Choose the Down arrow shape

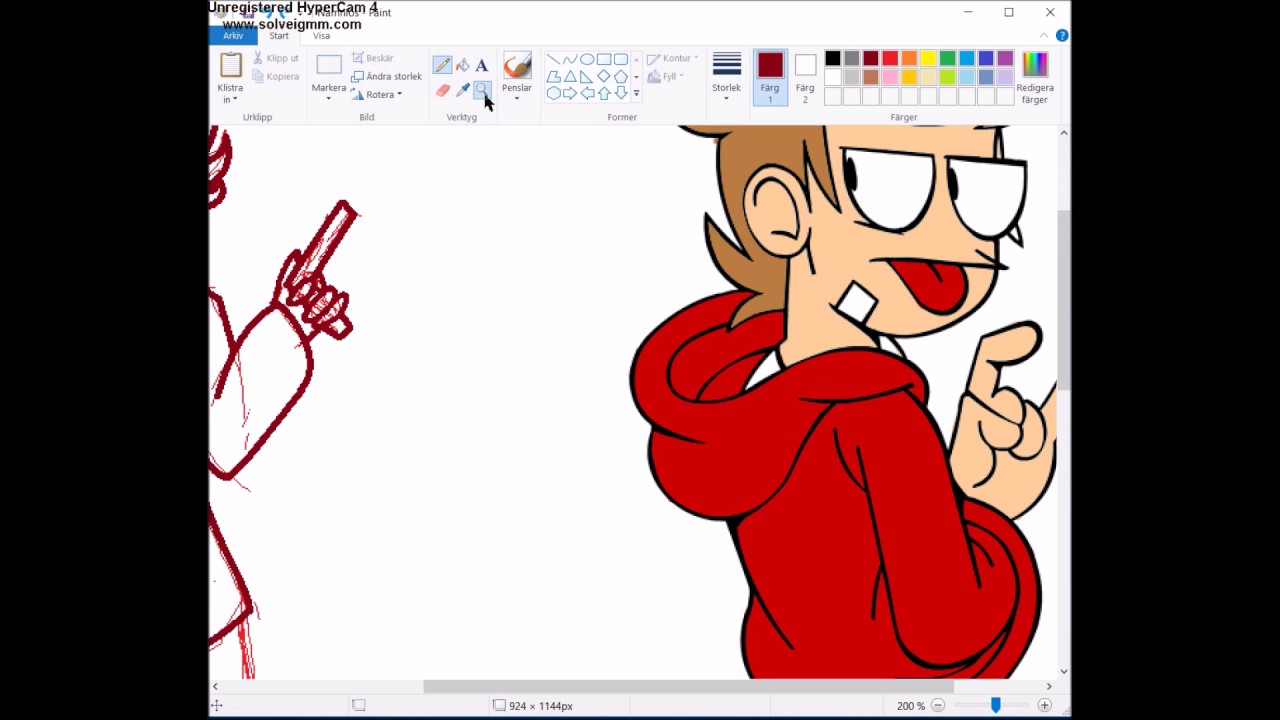click(x=621, y=93)
